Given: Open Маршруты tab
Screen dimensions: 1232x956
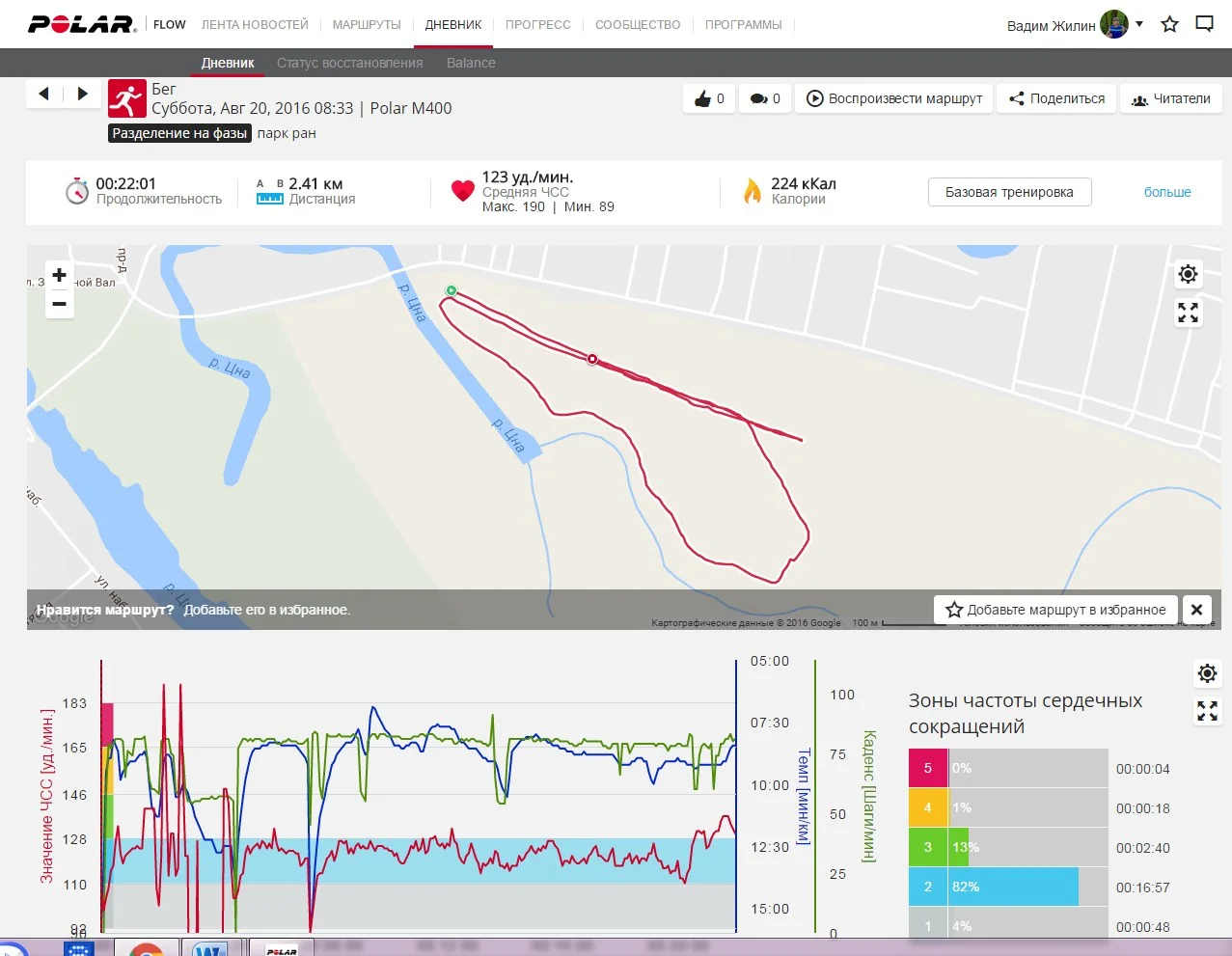Looking at the screenshot, I should pos(367,24).
